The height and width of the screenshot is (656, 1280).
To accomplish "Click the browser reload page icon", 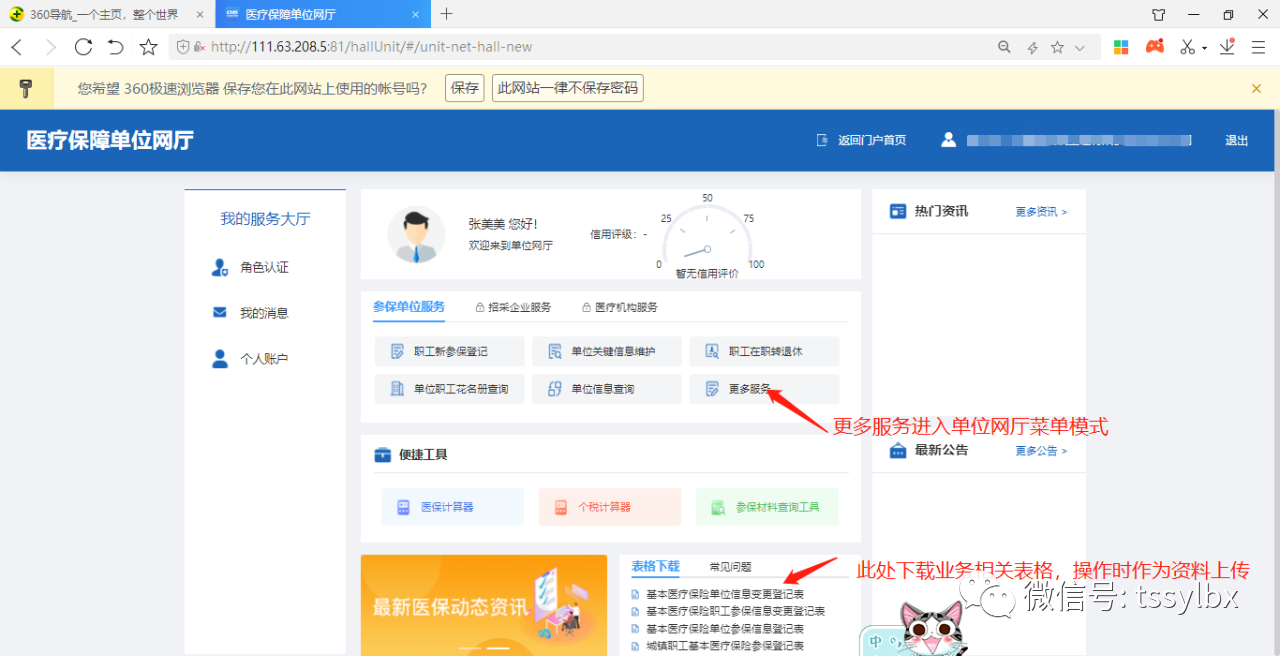I will (83, 47).
